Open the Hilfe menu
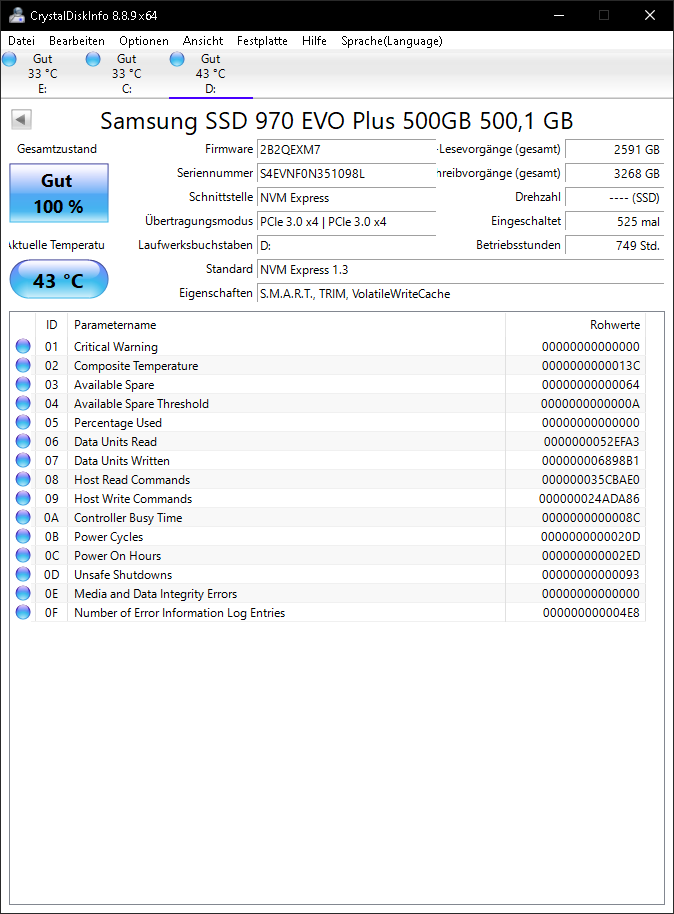 point(314,41)
